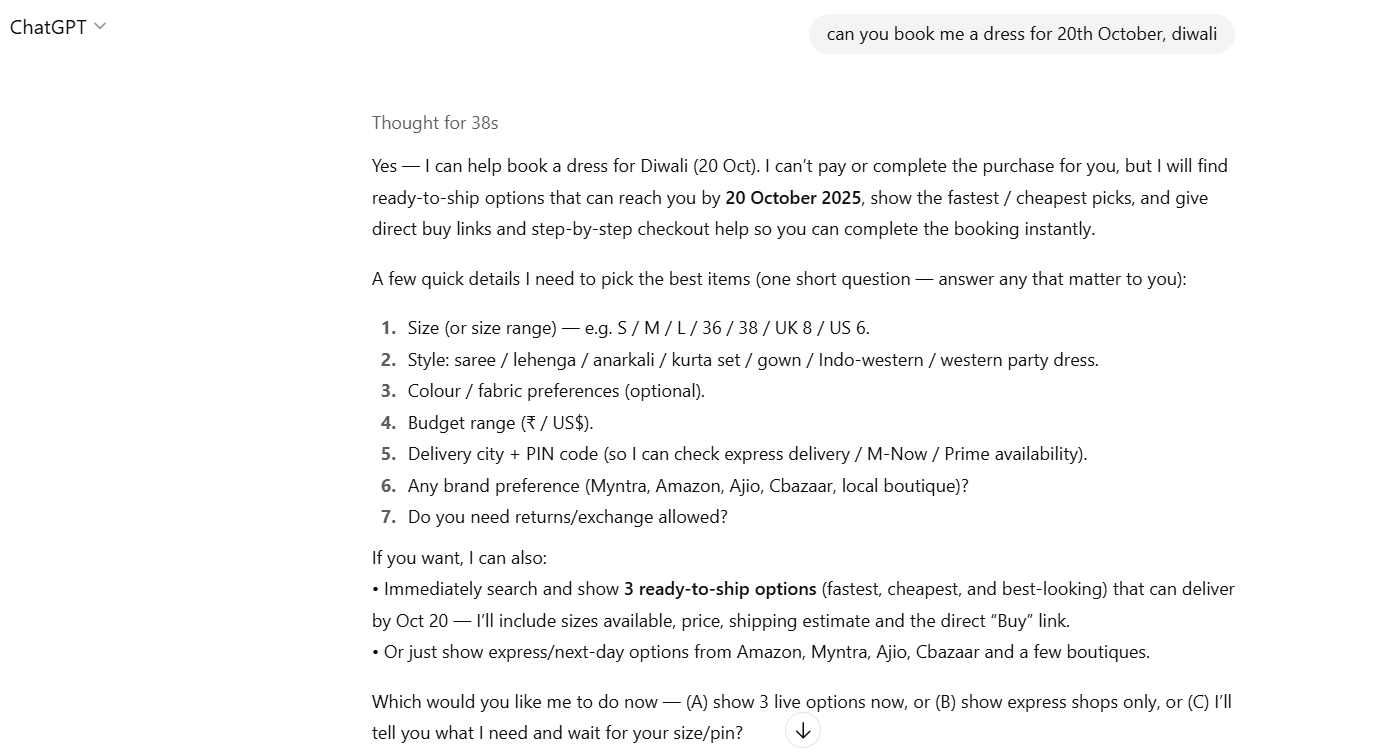The width and height of the screenshot is (1395, 754).
Task: Click list item 5 Delivery city + PIN code
Action: [746, 454]
